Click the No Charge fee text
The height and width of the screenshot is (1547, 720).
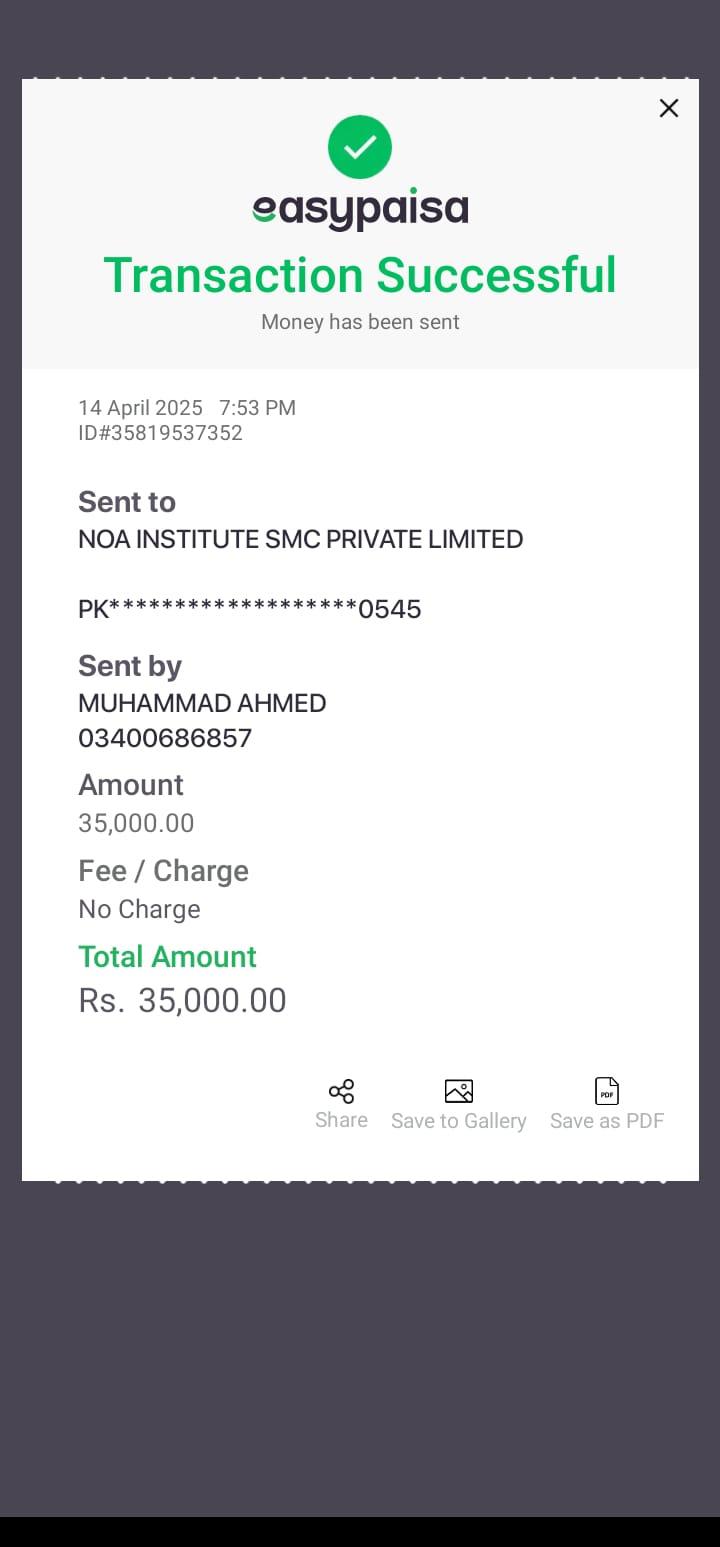139,909
